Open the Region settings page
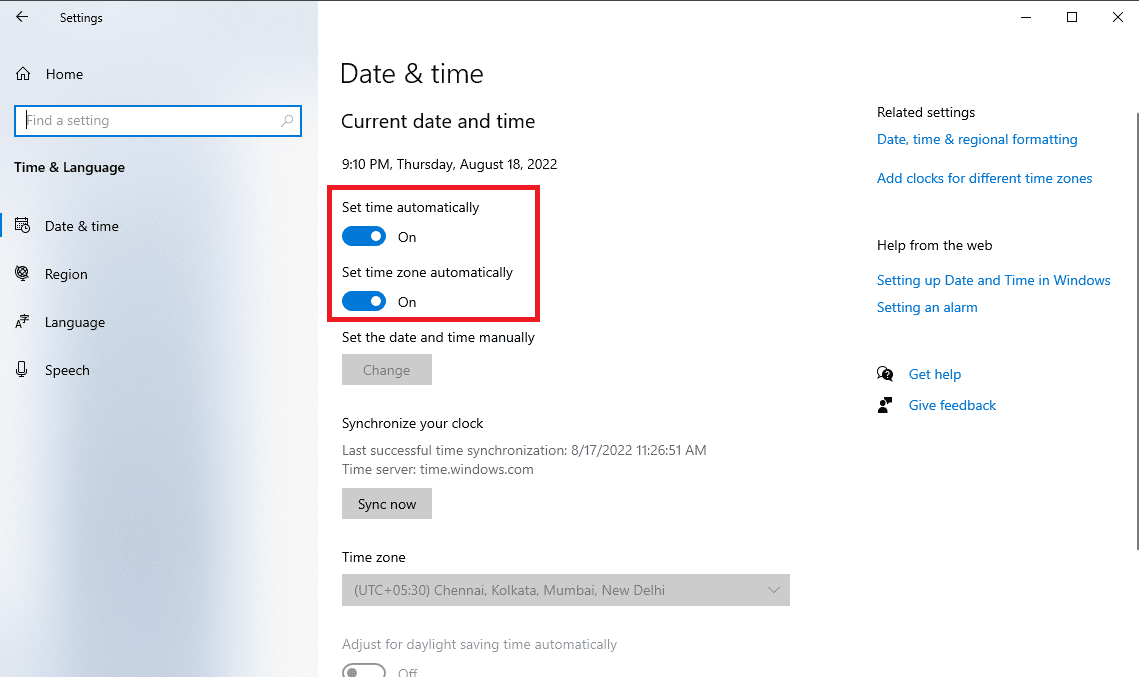 [66, 274]
